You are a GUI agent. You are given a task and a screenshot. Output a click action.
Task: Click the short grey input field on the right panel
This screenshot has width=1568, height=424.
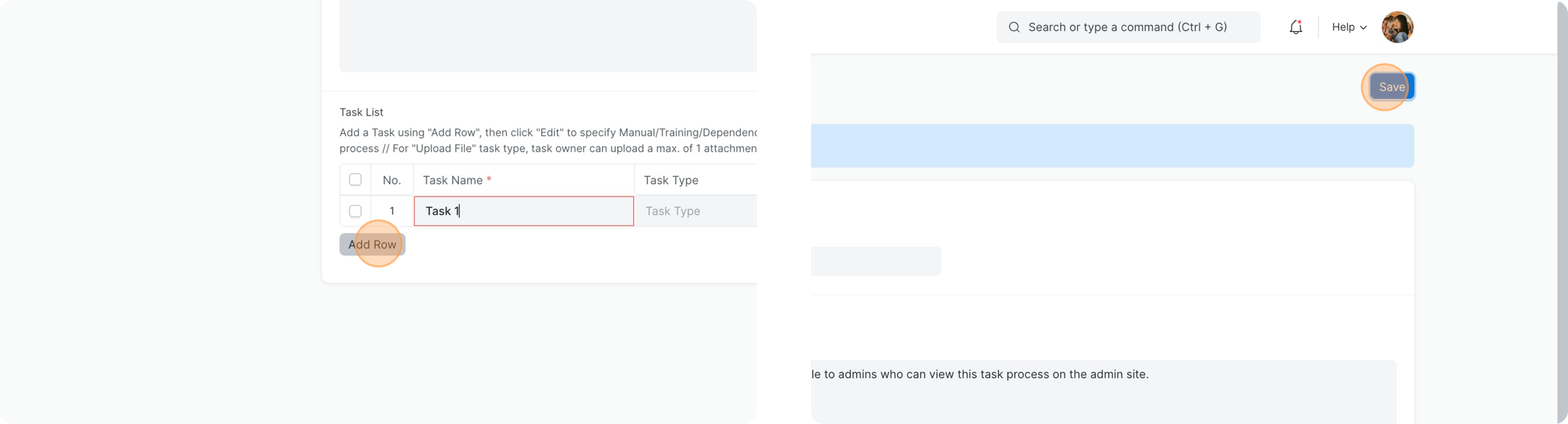[877, 261]
